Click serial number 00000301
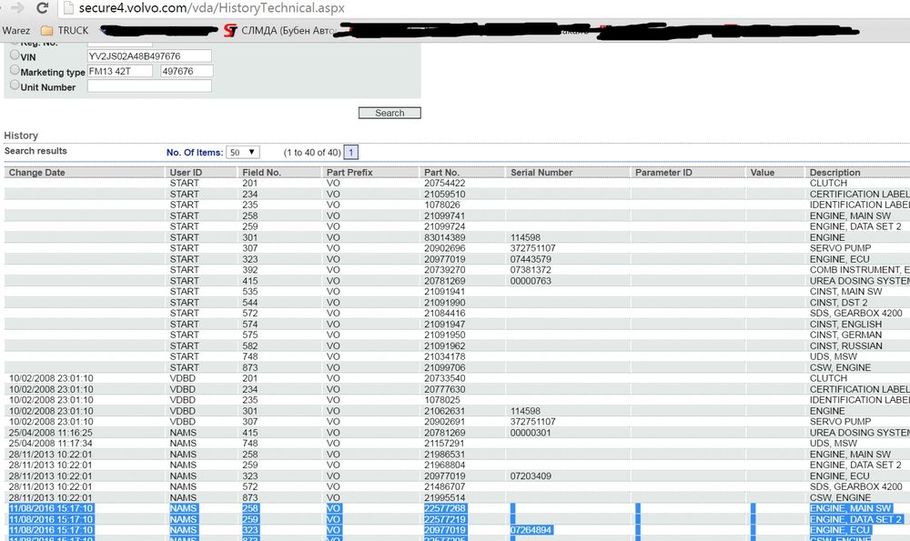This screenshot has width=910, height=541. pos(530,433)
